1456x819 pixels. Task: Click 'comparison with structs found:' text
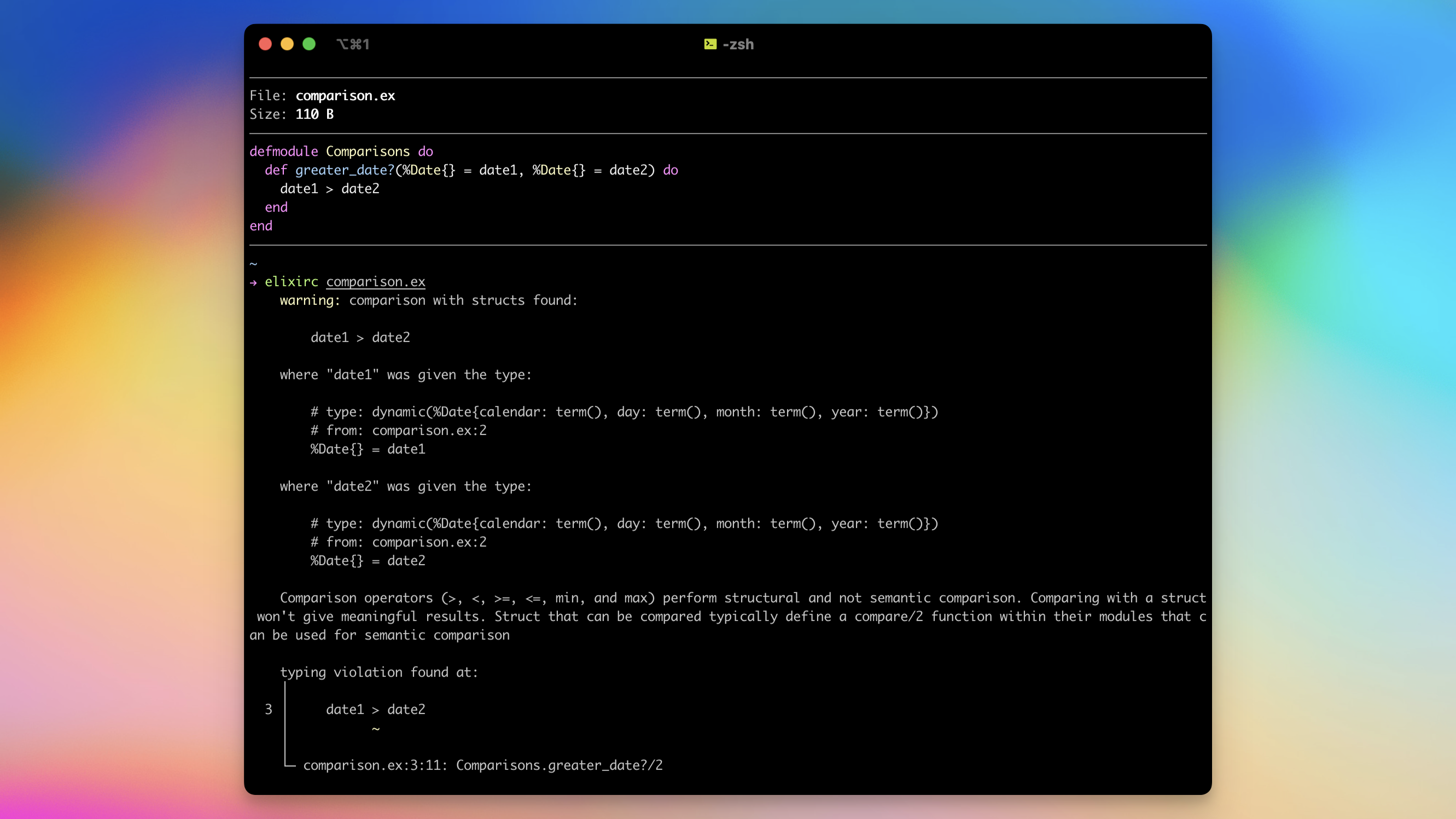click(463, 300)
